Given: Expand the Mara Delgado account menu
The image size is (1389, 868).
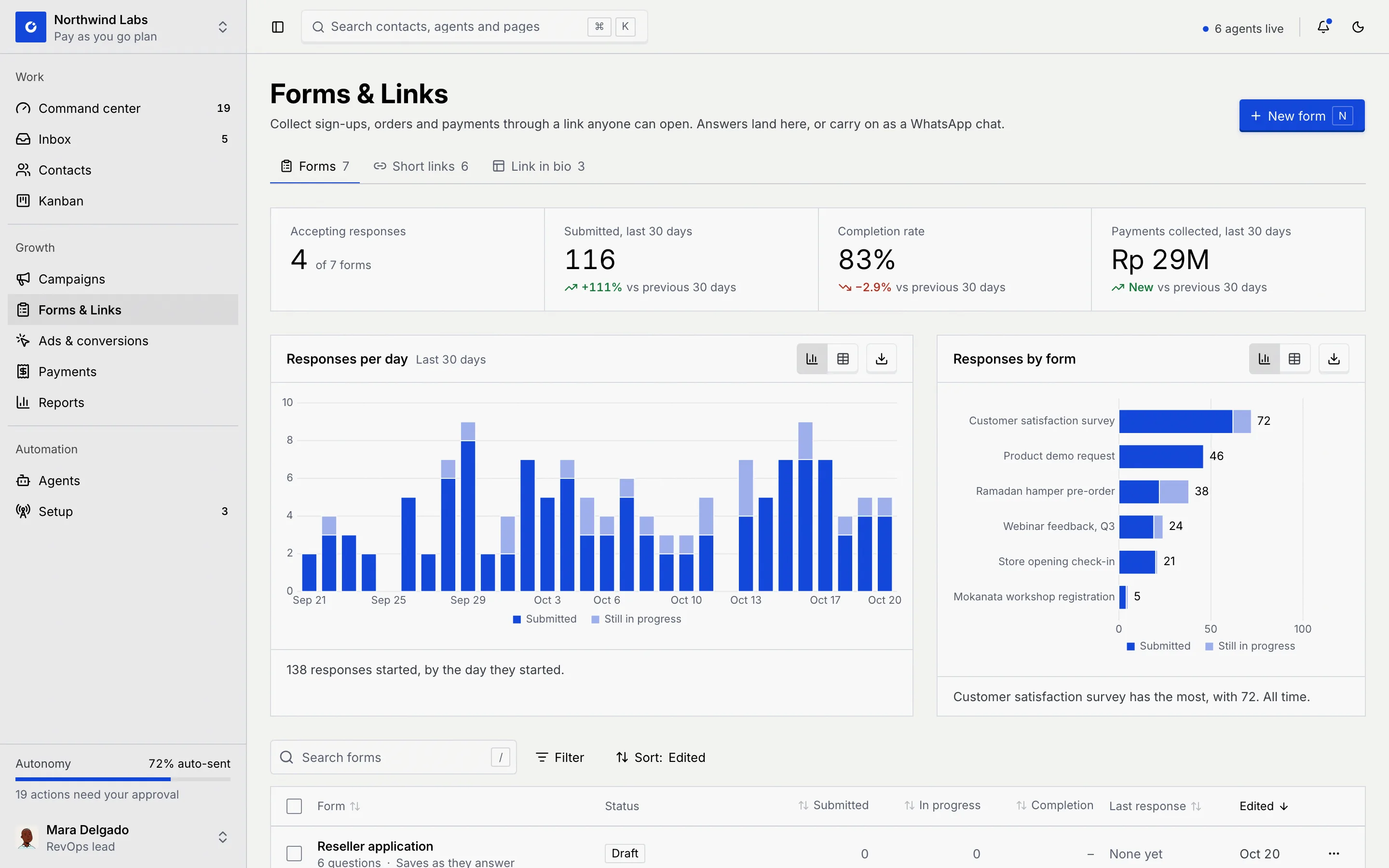Looking at the screenshot, I should (x=123, y=838).
